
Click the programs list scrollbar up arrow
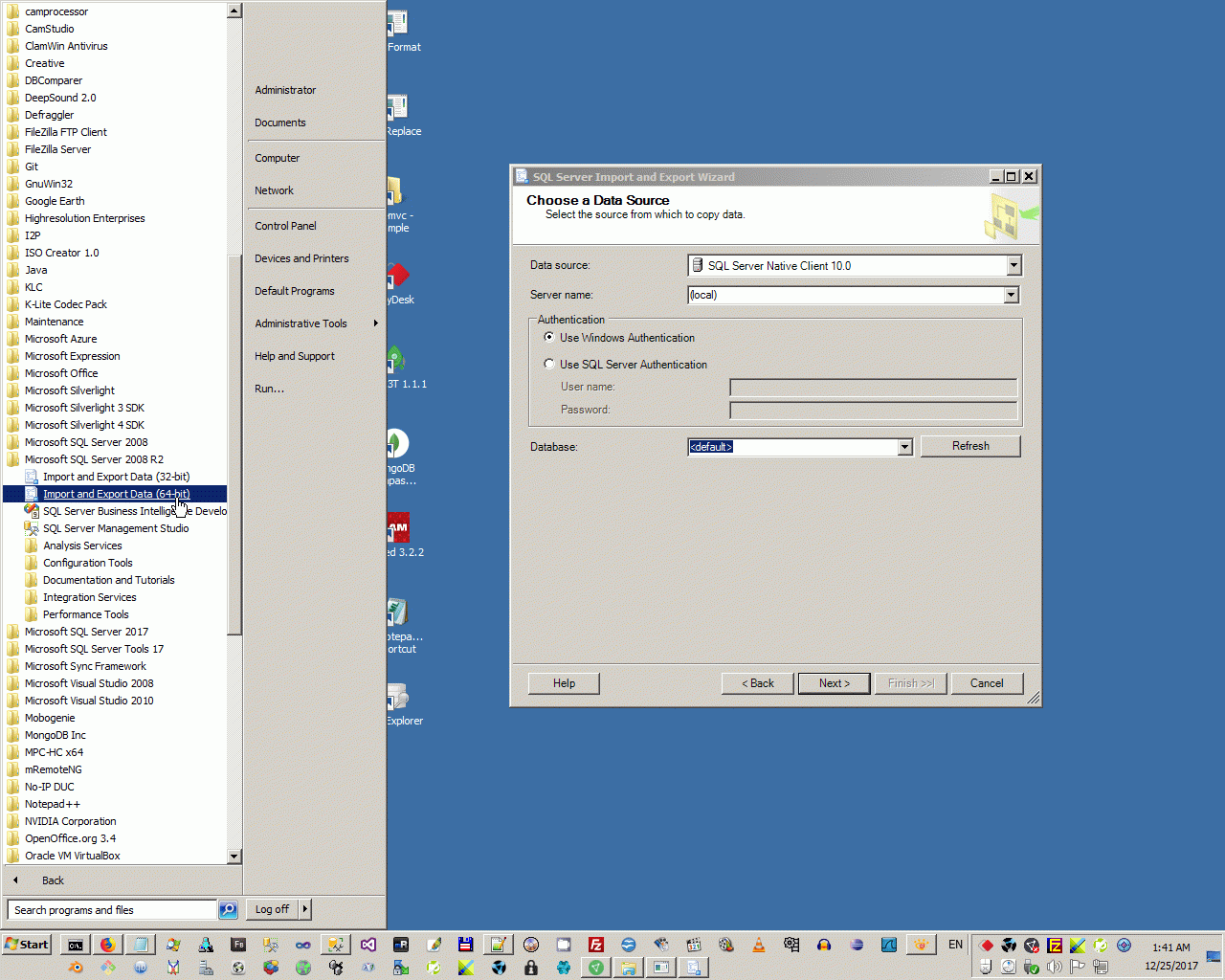pos(234,11)
